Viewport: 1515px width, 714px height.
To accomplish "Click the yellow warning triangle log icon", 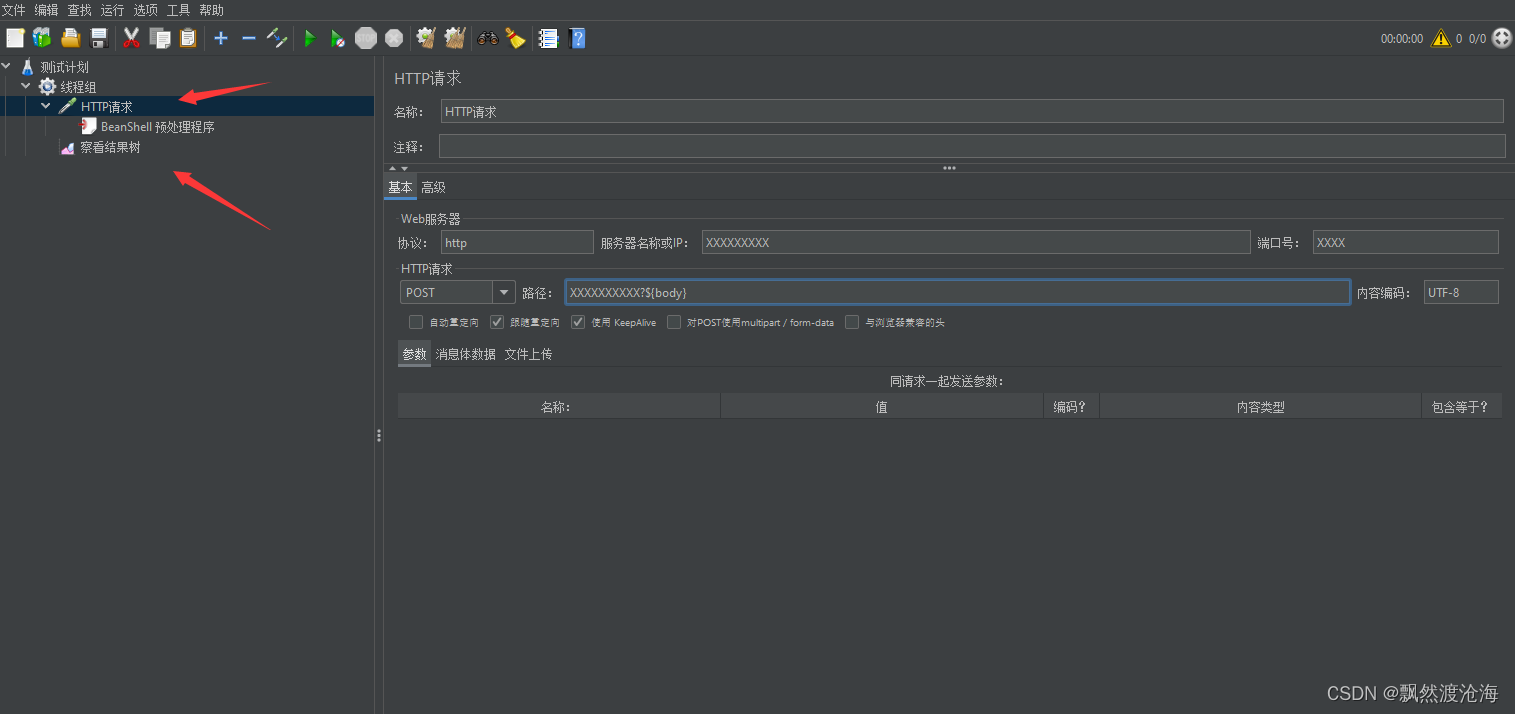I will pyautogui.click(x=1441, y=38).
